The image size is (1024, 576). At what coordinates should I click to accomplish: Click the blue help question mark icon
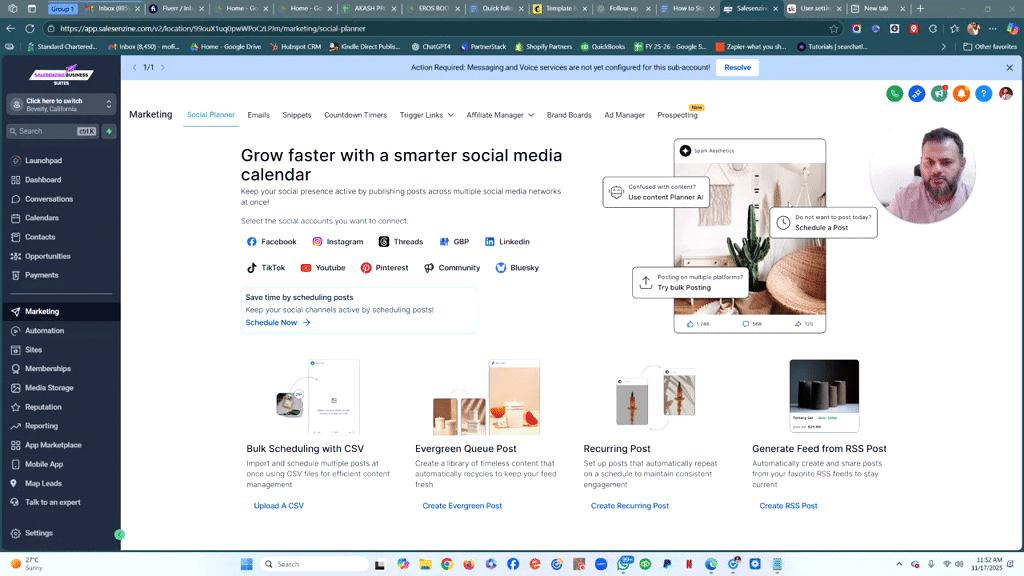pos(984,94)
